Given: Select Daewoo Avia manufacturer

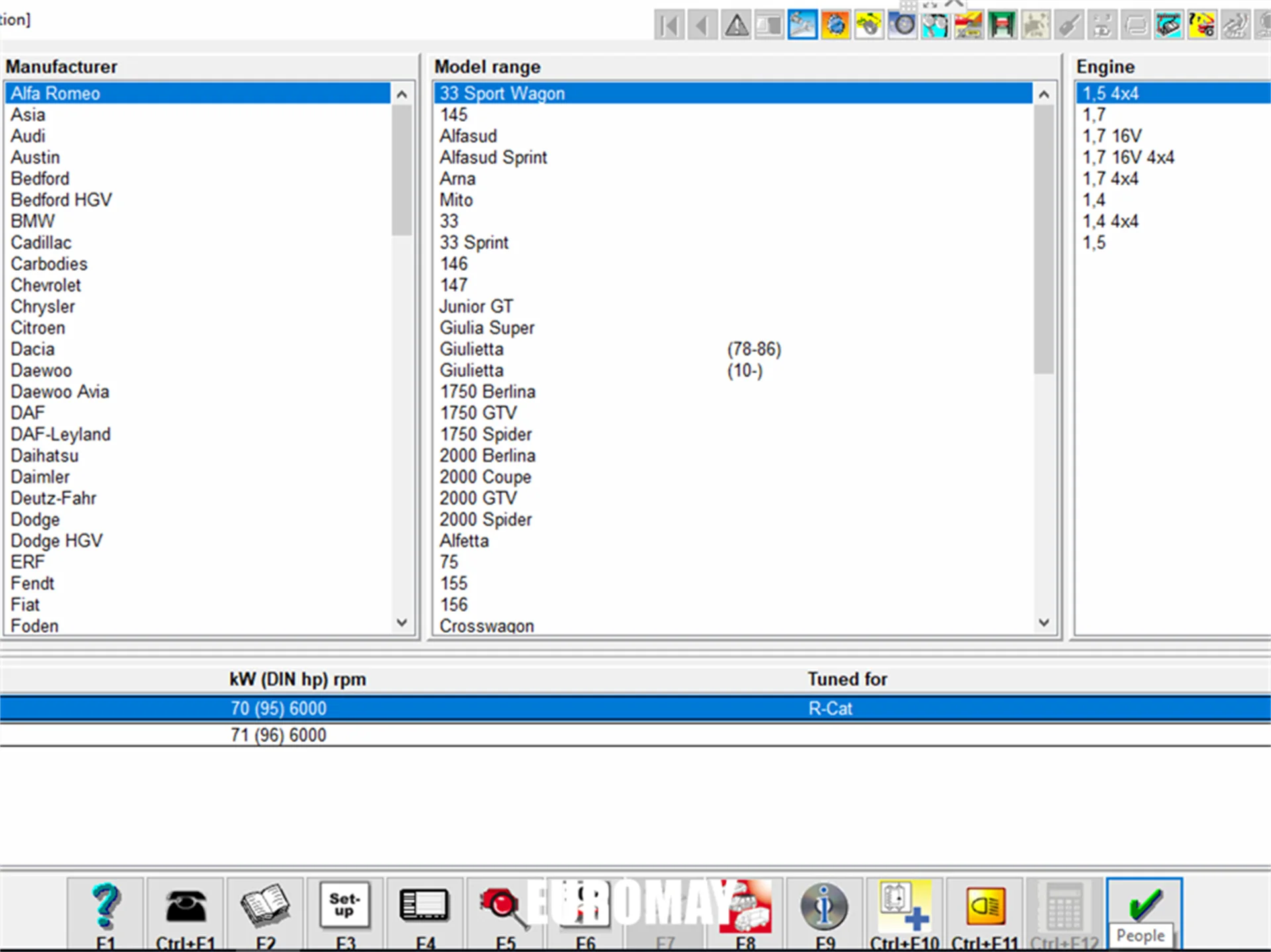Looking at the screenshot, I should click(60, 391).
